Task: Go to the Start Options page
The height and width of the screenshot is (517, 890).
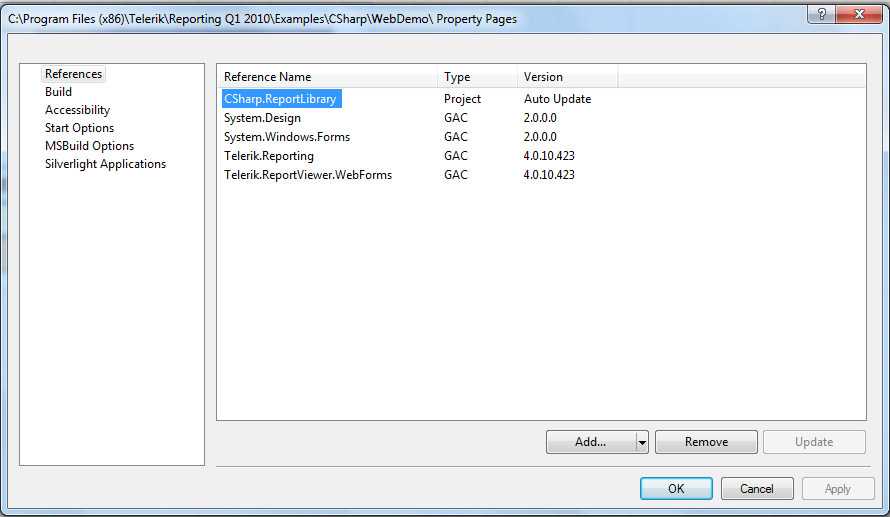Action: click(x=79, y=128)
